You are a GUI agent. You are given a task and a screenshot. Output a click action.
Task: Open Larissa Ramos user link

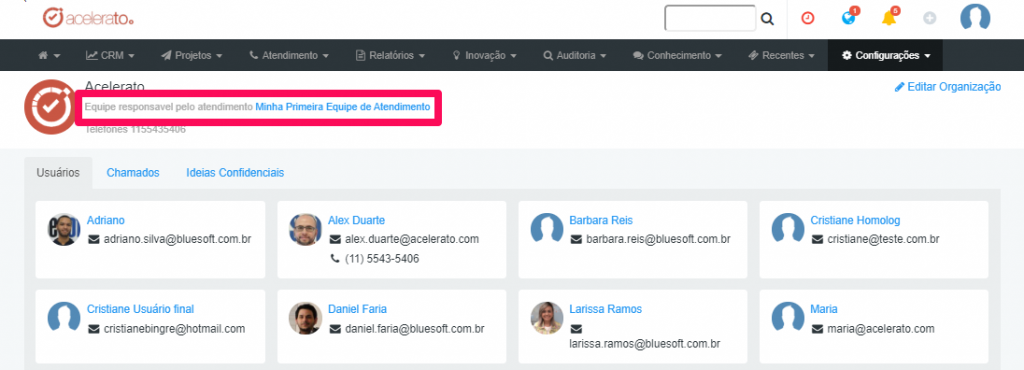[605, 309]
